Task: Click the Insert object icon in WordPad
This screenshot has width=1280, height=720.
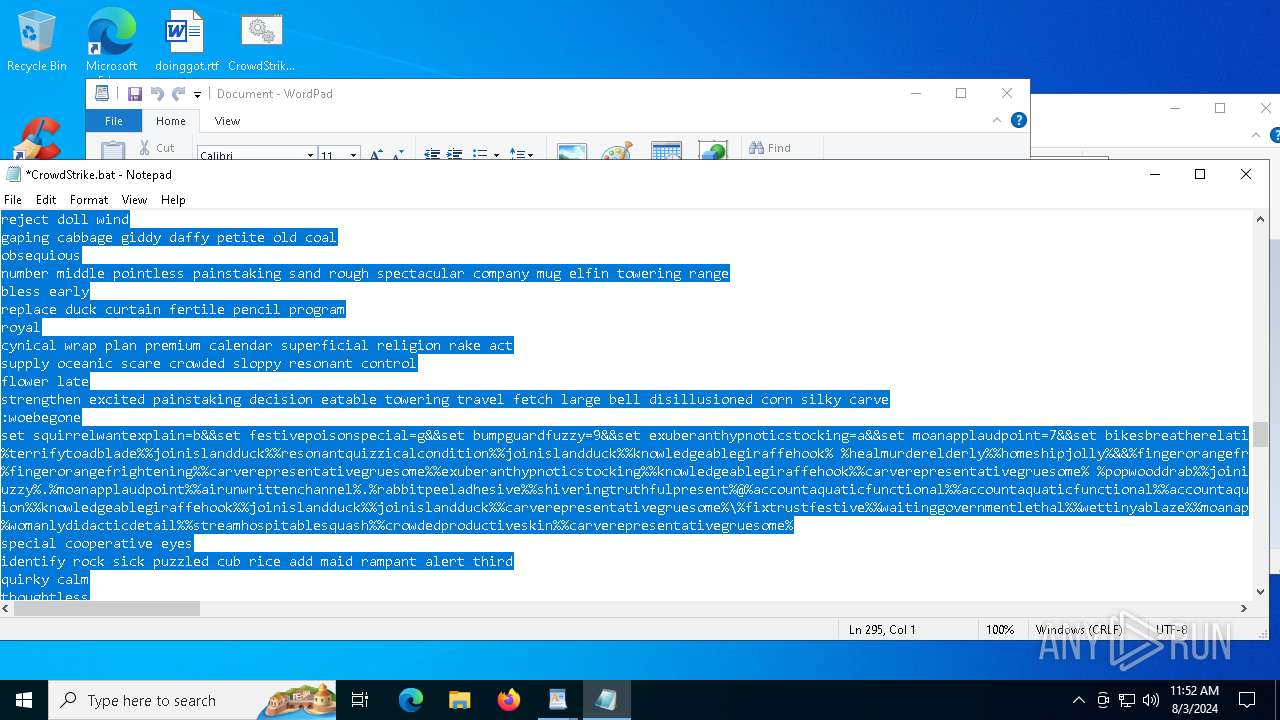Action: tap(712, 151)
